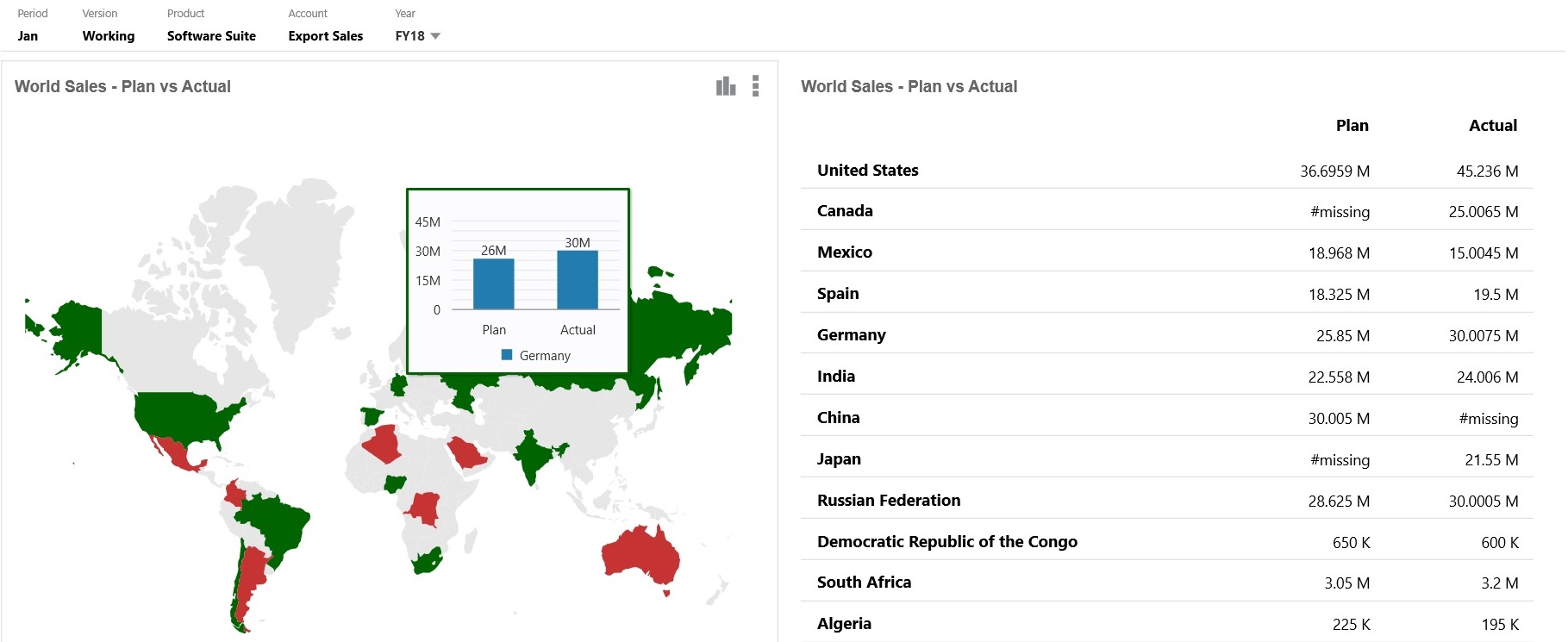Click the Software Suite product member

211,36
